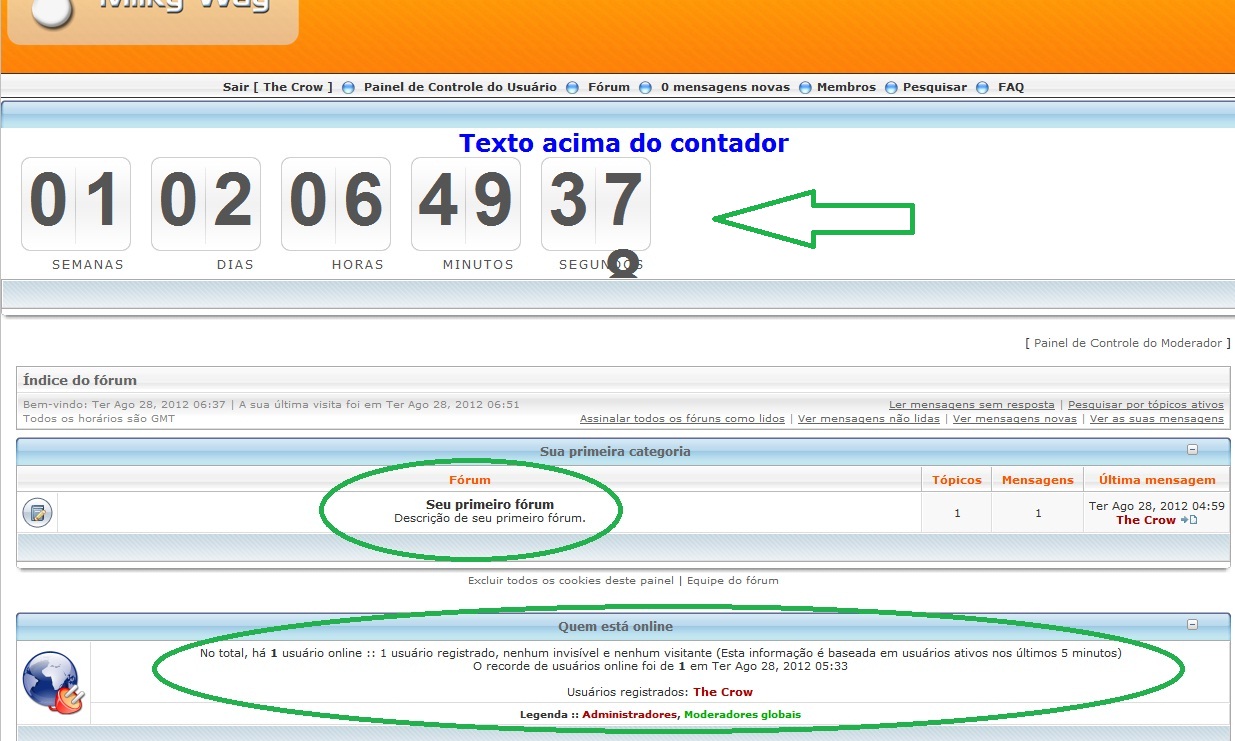This screenshot has height=741, width=1235.
Task: Open Equipe do fórum link
Action: click(732, 580)
